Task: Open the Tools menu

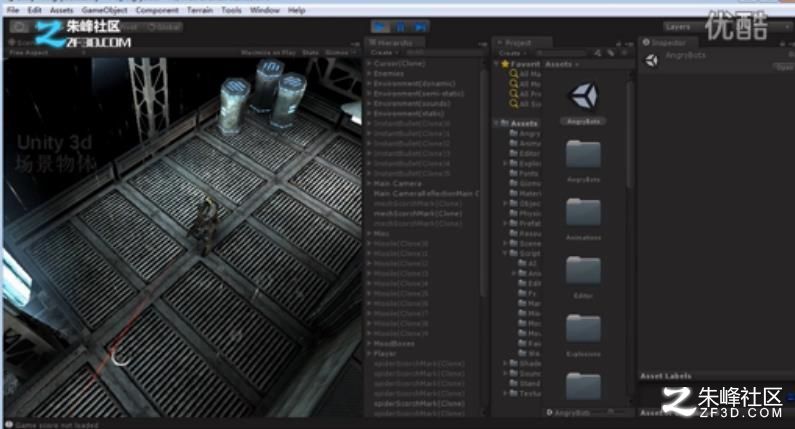Action: pos(231,10)
